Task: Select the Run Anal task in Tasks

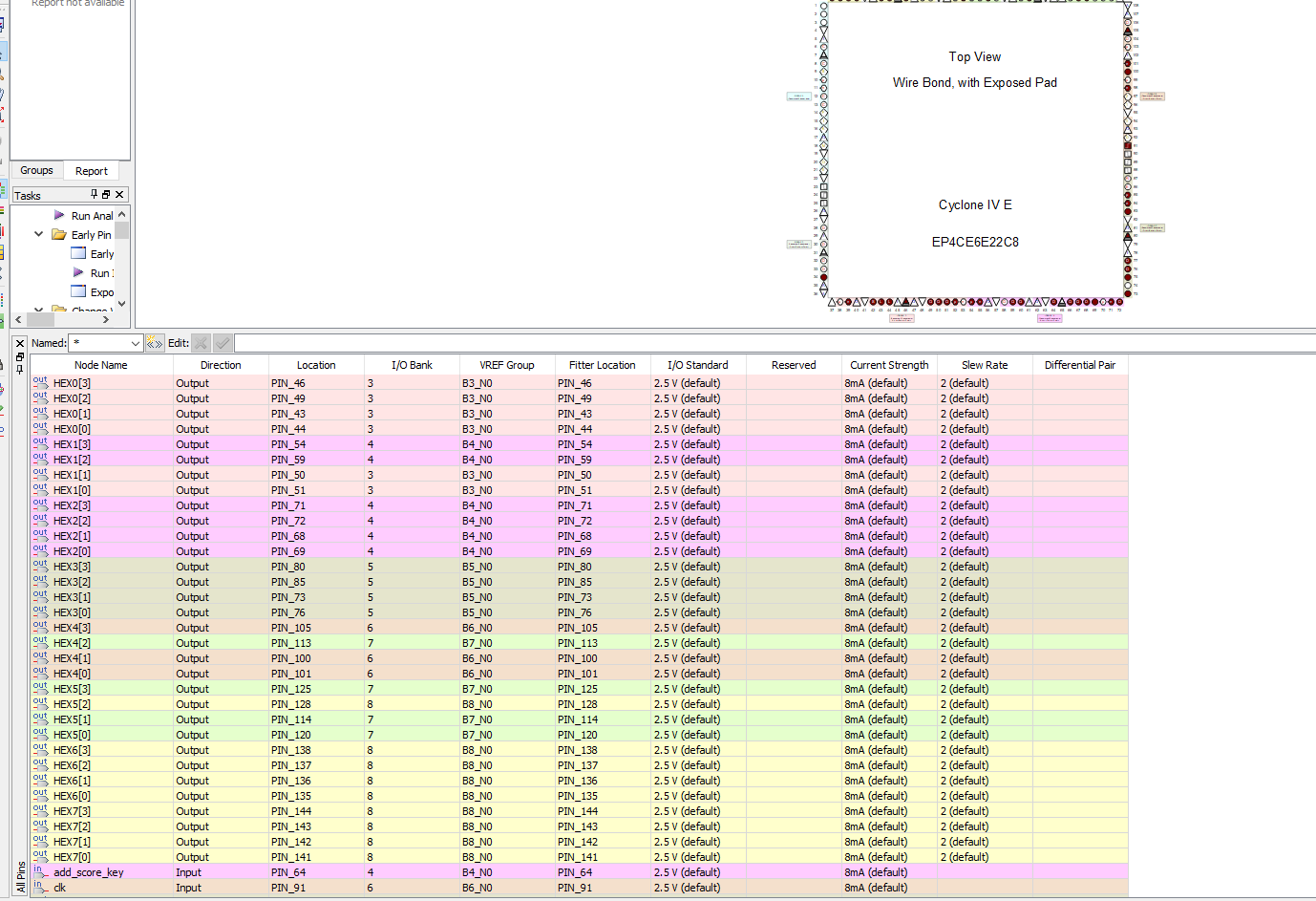Action: click(92, 215)
